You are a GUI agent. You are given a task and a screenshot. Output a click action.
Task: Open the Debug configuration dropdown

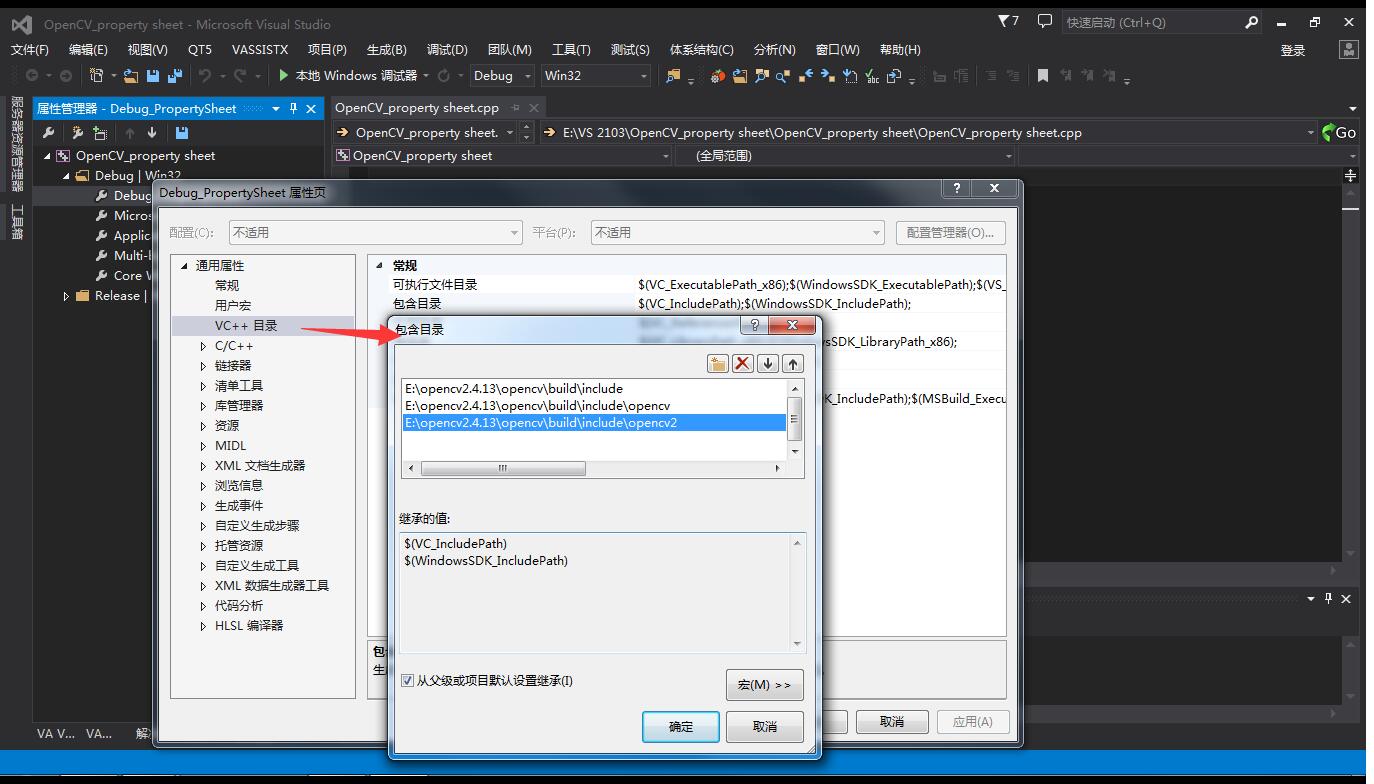click(x=504, y=75)
